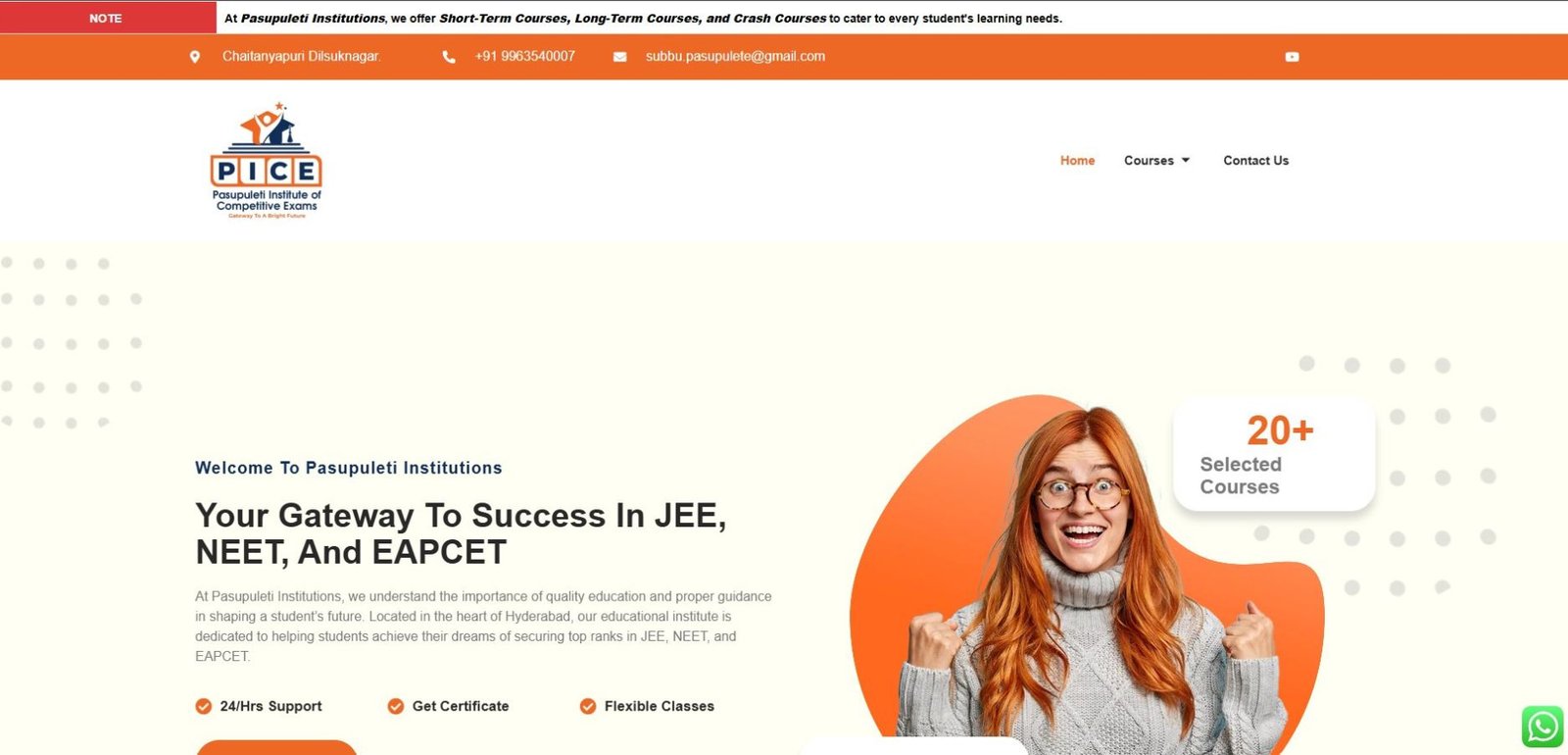
Task: Click the PICE logo
Action: pyautogui.click(x=267, y=160)
